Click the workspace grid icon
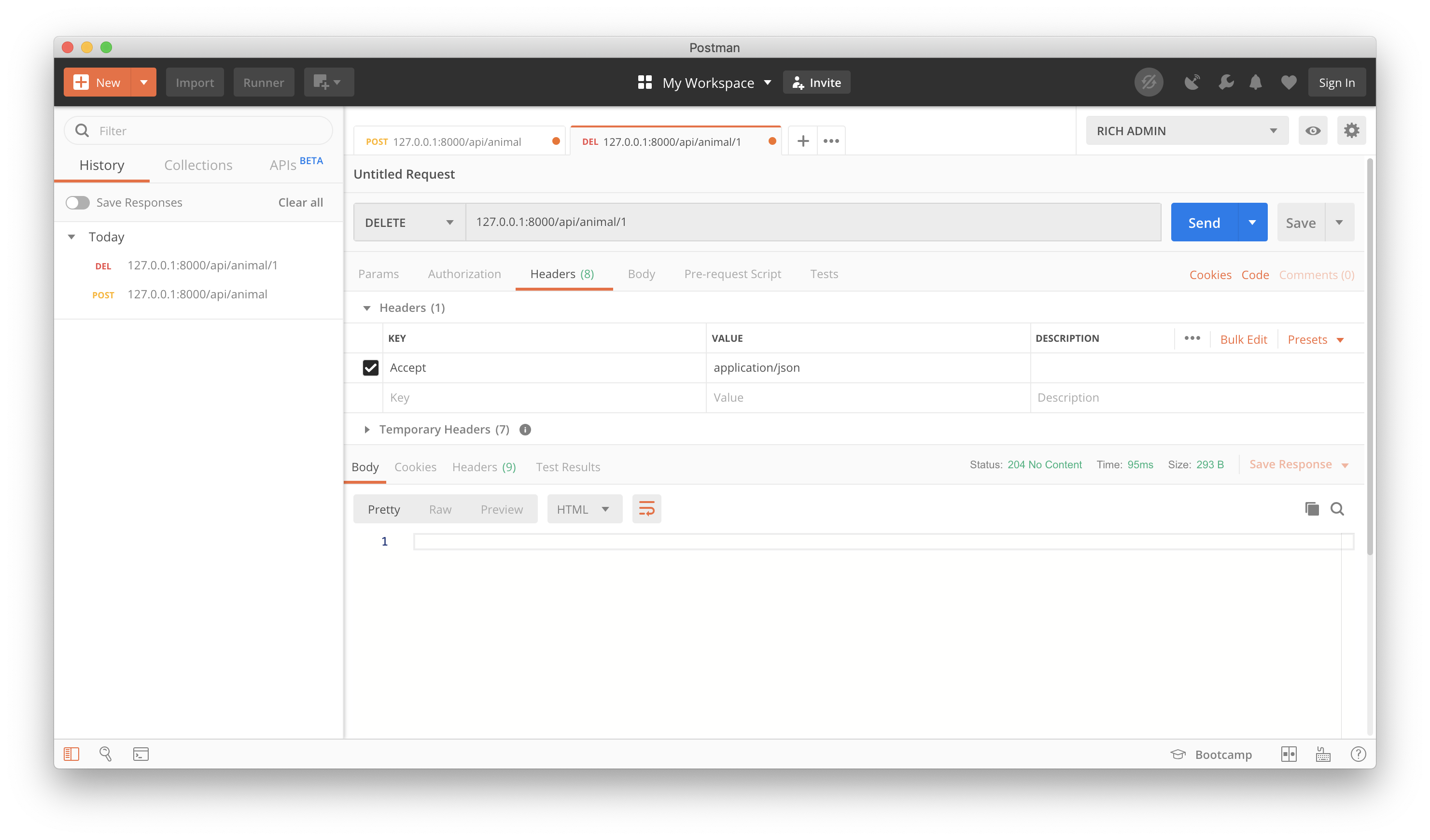The width and height of the screenshot is (1430, 840). coord(645,82)
